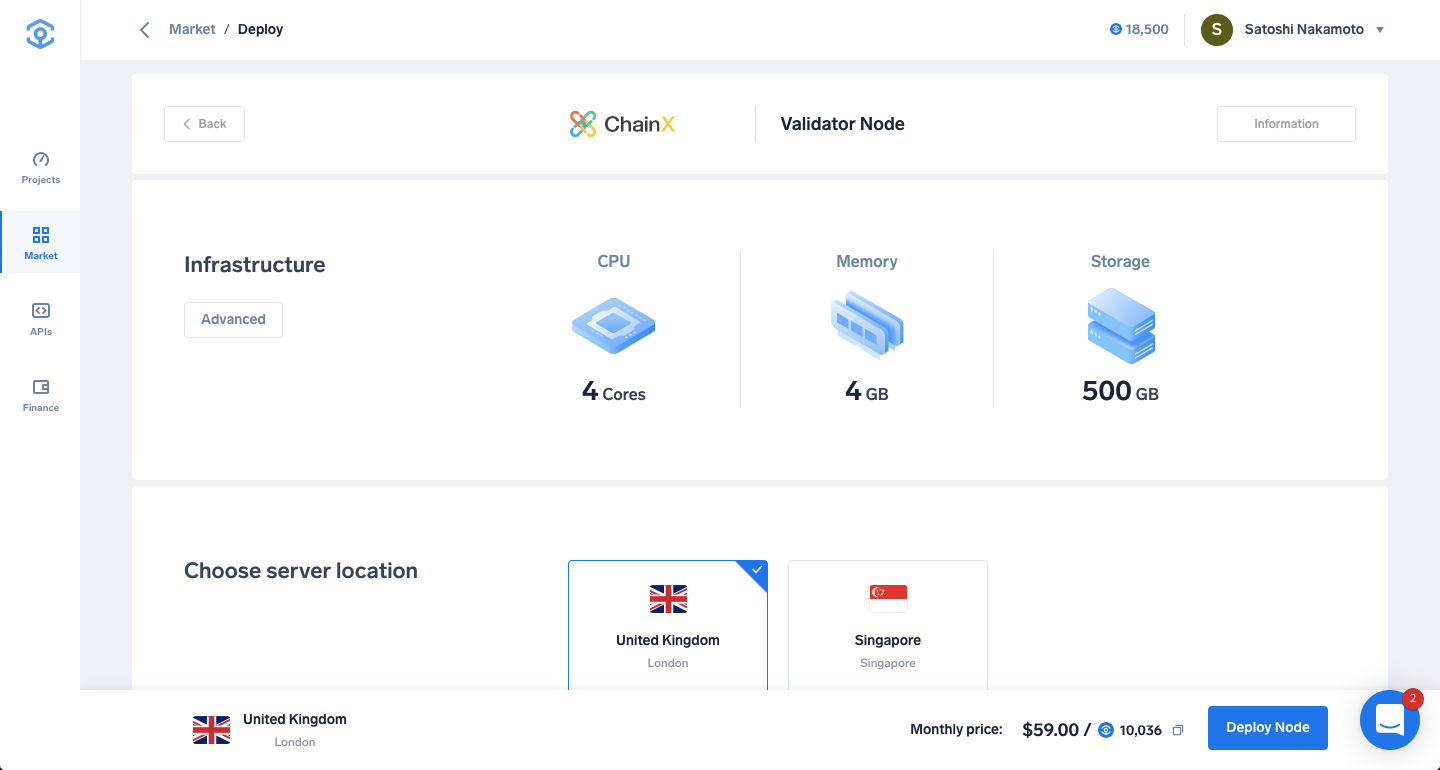Screen dimensions: 1440x770
Task: Select the United Kingdom server location
Action: click(668, 625)
